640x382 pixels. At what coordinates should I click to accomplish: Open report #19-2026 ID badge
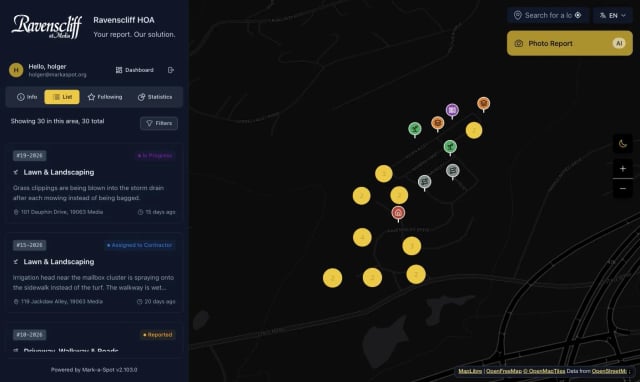pyautogui.click(x=29, y=155)
